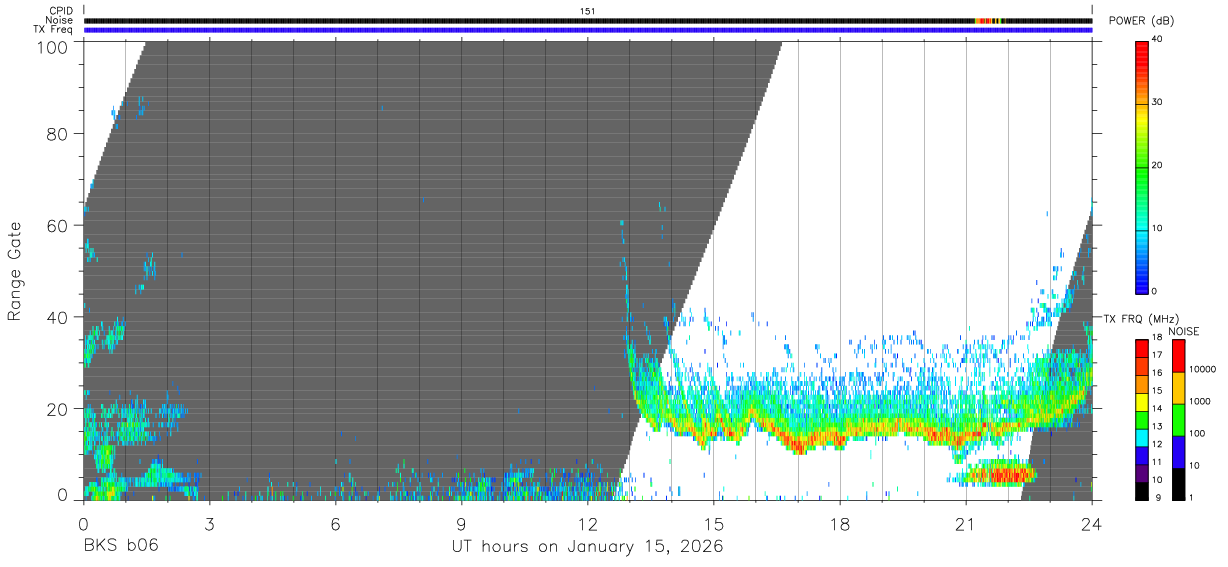Click the x-axis tick label '6'
Screen dimensions: 1228x567
tap(335, 524)
